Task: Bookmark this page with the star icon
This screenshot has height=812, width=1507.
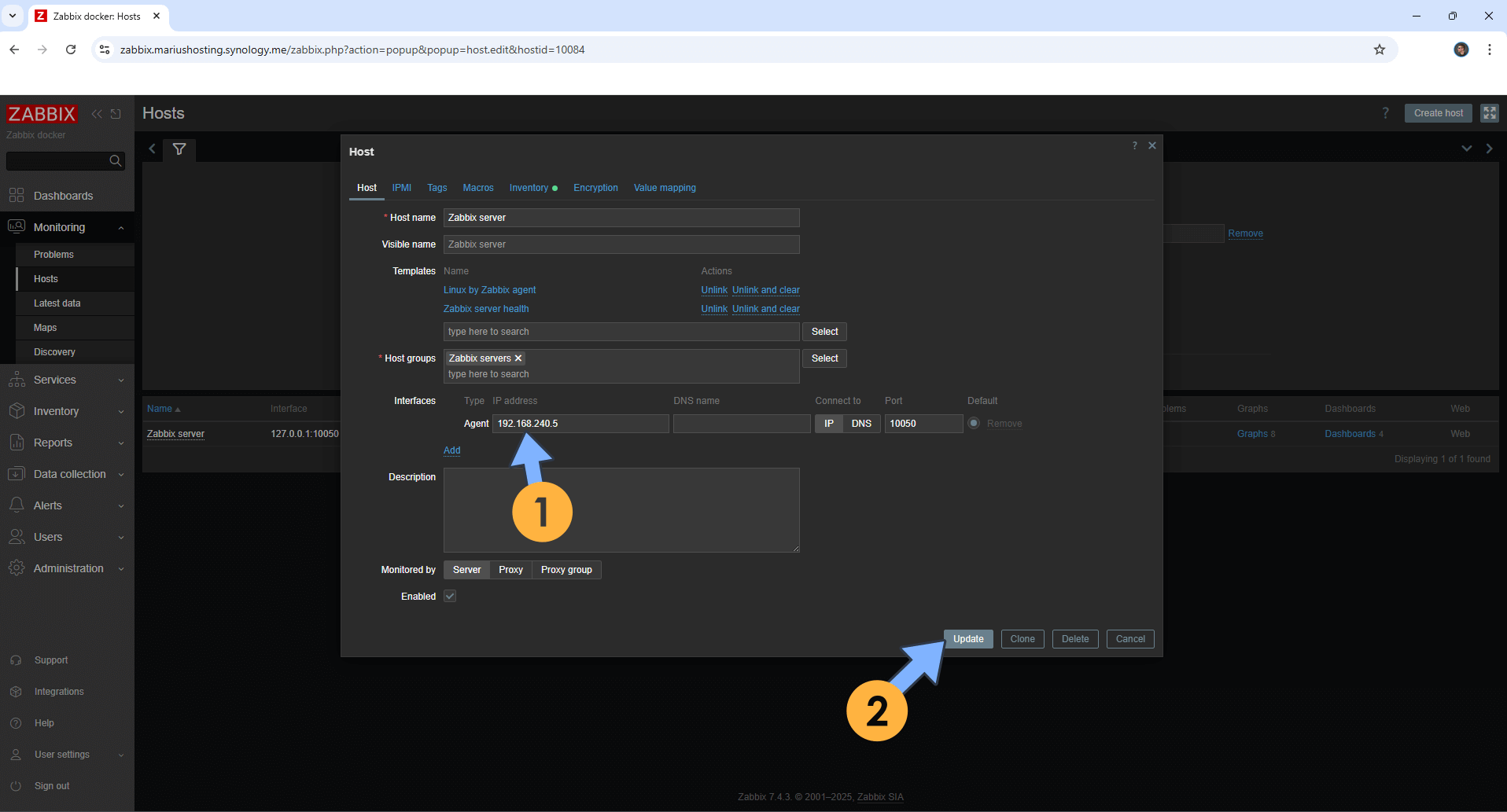Action: (1379, 50)
